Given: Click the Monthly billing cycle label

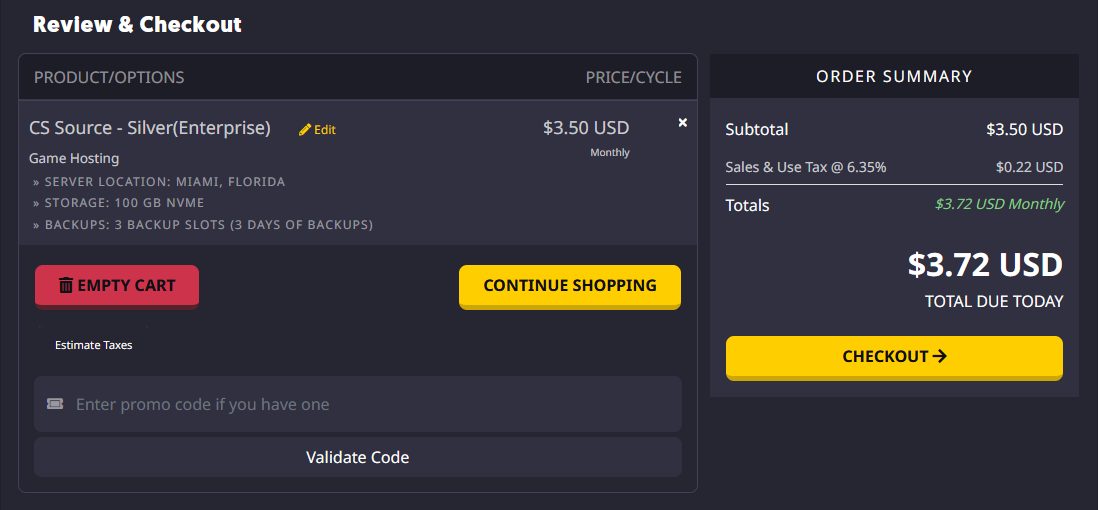Looking at the screenshot, I should coord(610,153).
